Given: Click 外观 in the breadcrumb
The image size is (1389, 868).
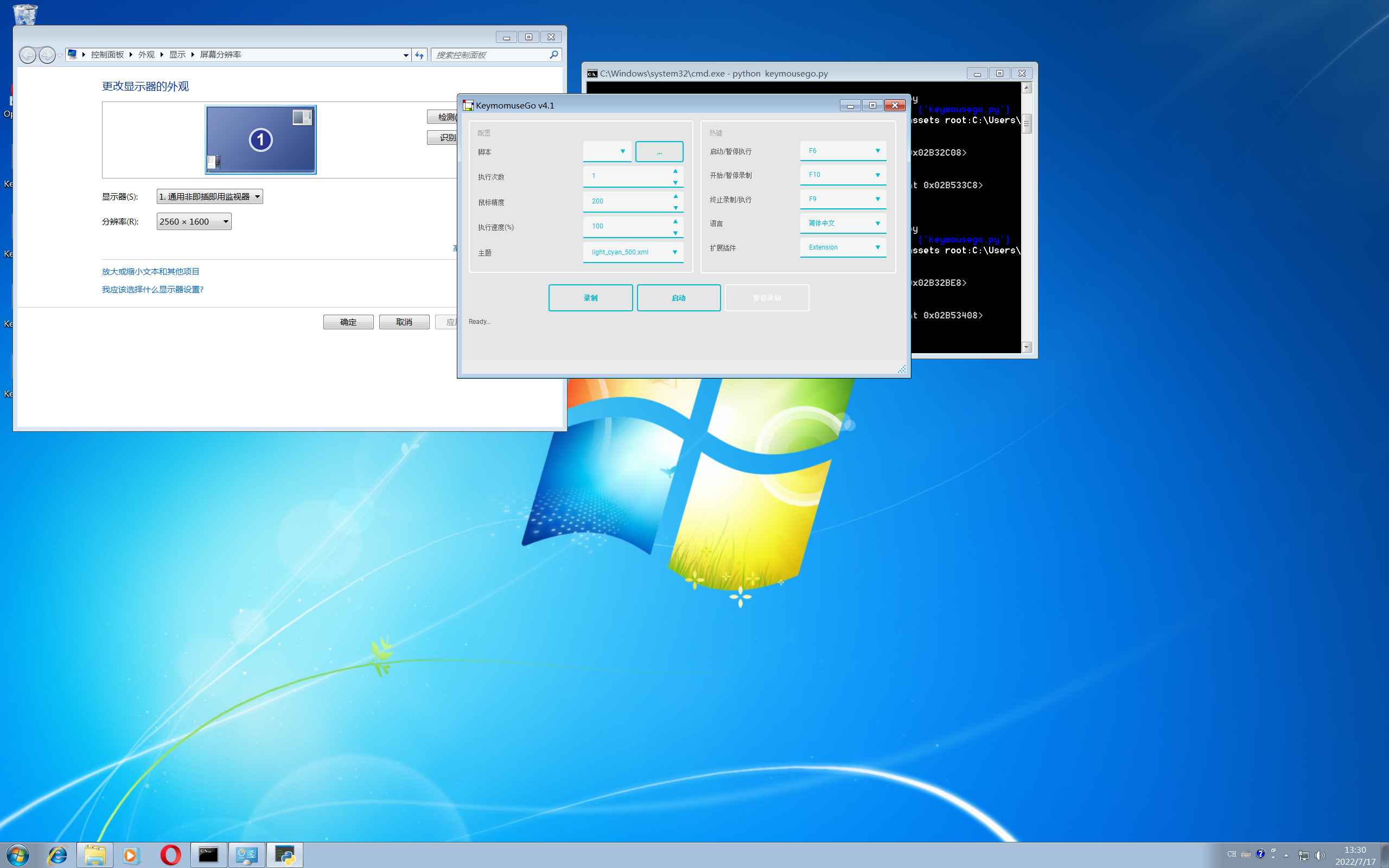Looking at the screenshot, I should coord(146,55).
